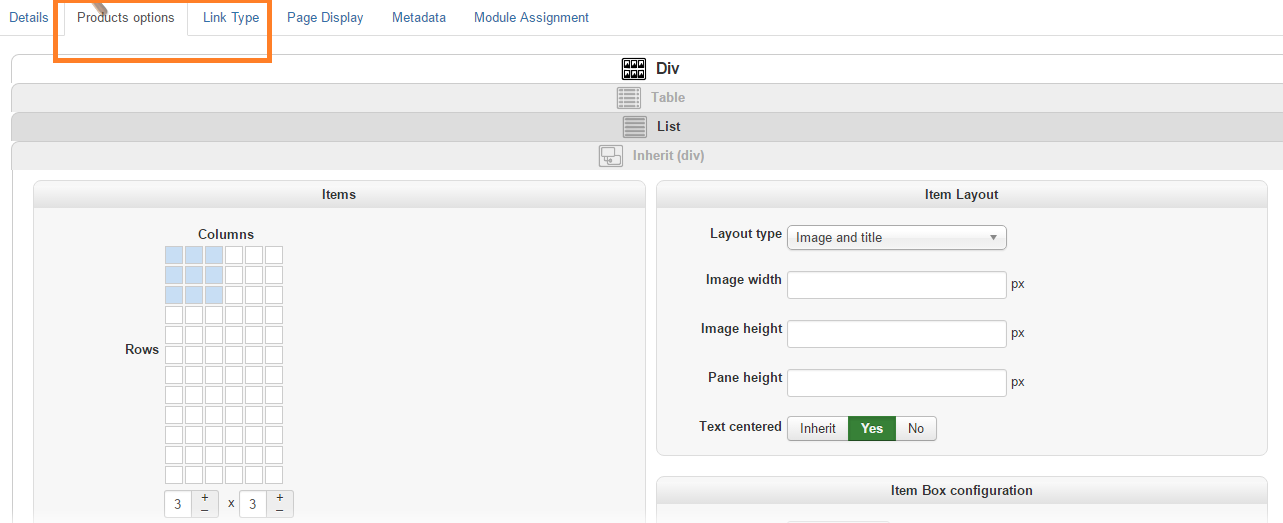
Task: Set Text centered to No
Action: 916,428
